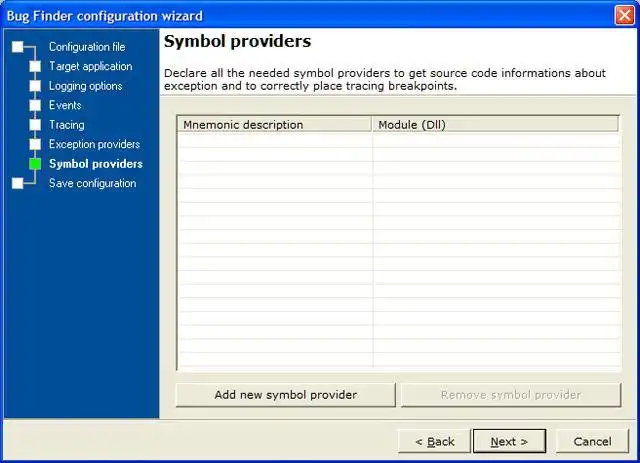Click the white square beside Exception providers
The width and height of the screenshot is (640, 463).
35,144
